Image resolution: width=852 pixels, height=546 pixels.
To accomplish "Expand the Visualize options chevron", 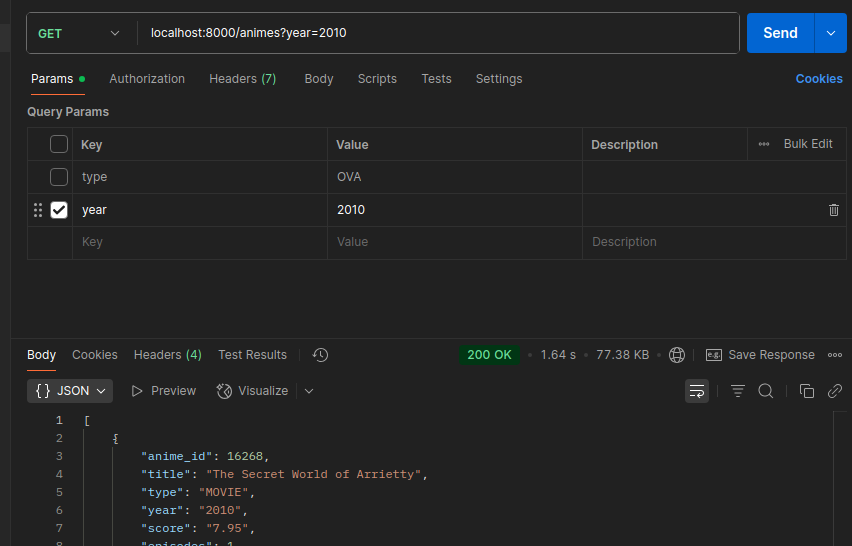I will [x=309, y=391].
